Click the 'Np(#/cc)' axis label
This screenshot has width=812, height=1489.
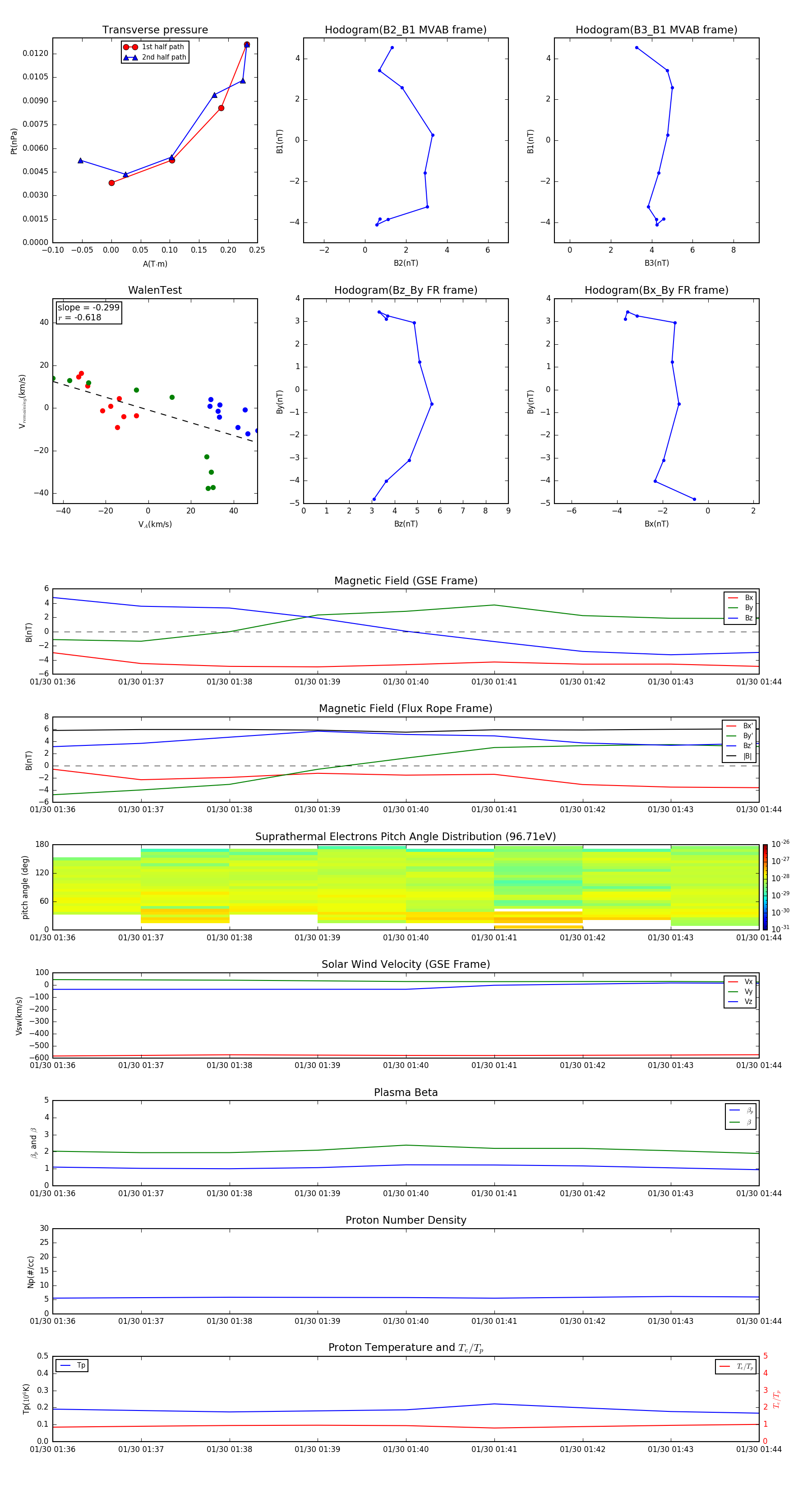31,1271
